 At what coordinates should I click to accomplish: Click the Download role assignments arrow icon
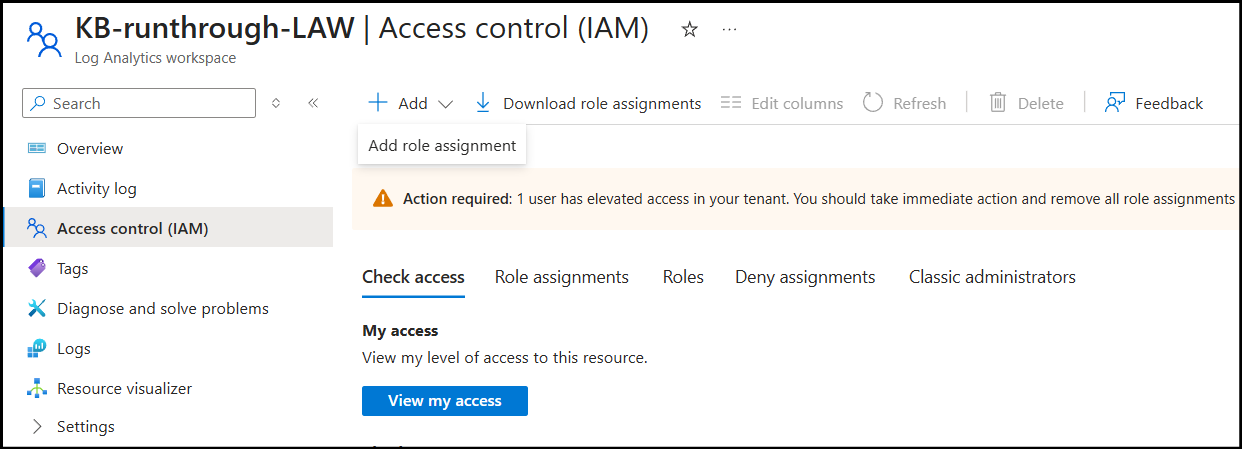click(x=483, y=103)
